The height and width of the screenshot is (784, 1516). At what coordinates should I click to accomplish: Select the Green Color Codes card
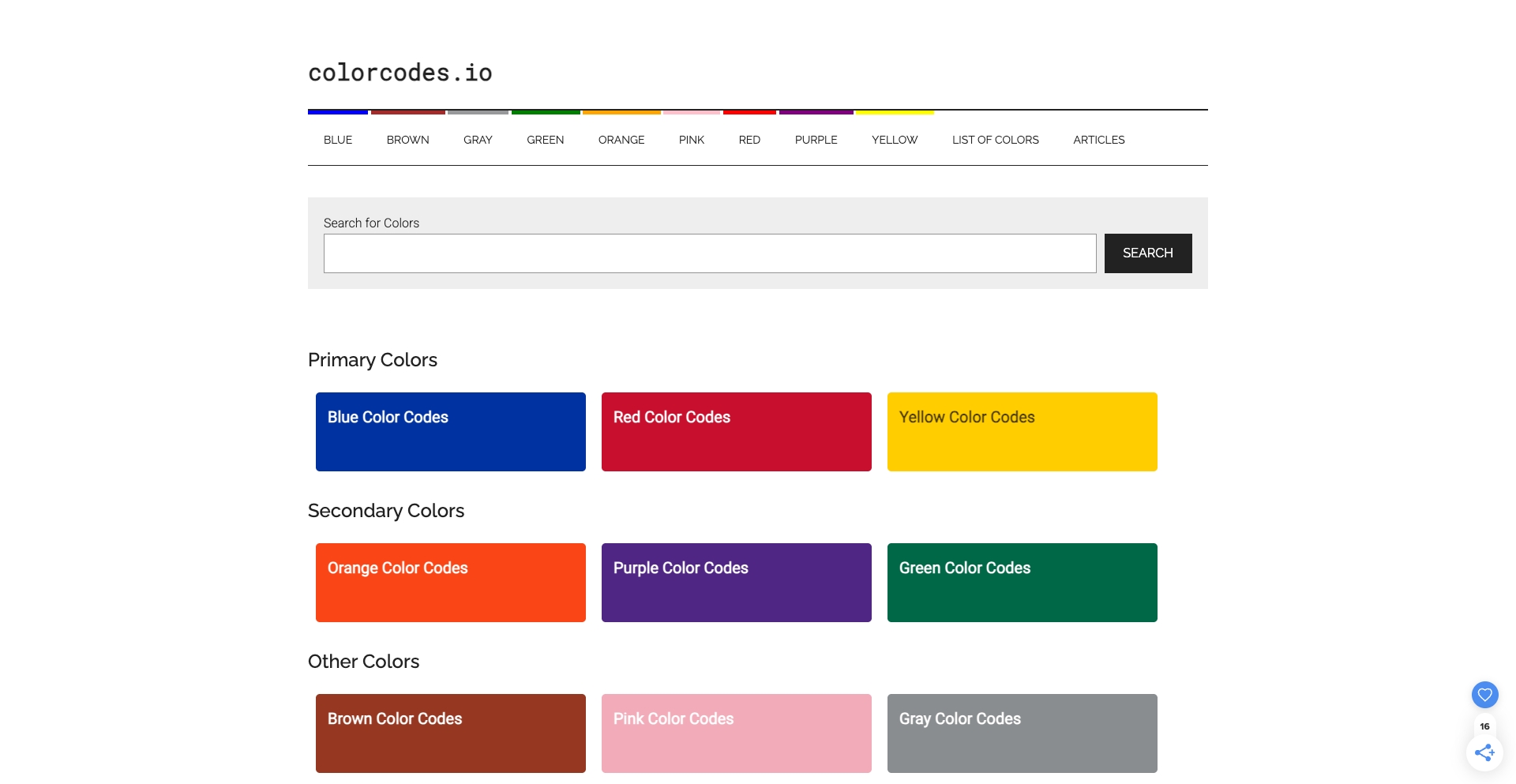1022,582
